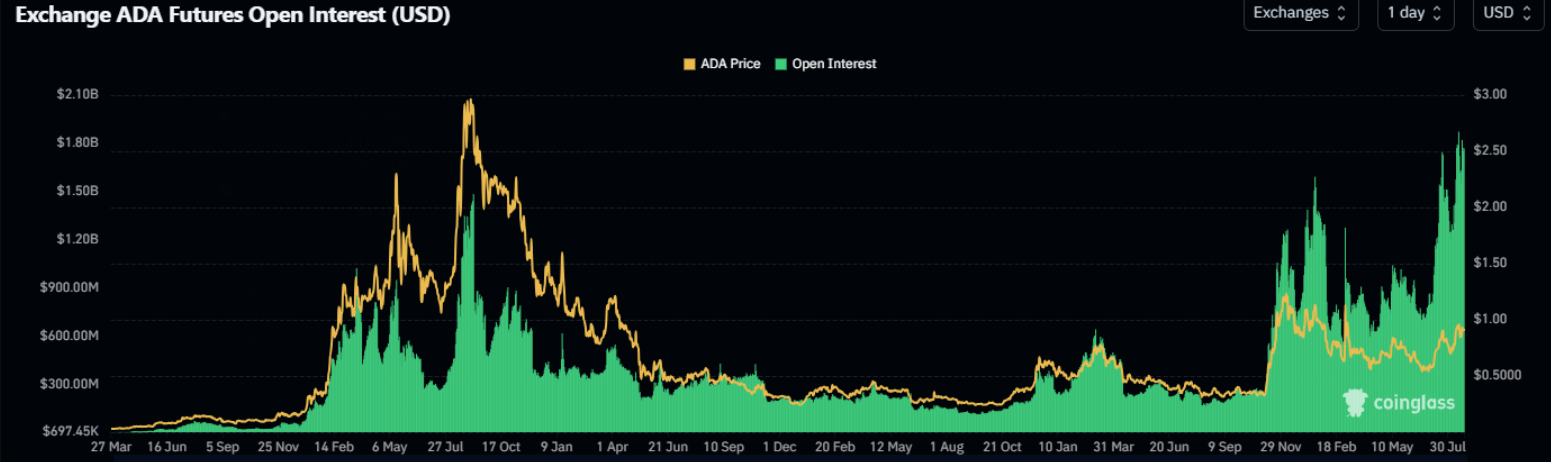The width and height of the screenshot is (1551, 462).
Task: Click the $1.50 right axis label
Action: 1490,262
